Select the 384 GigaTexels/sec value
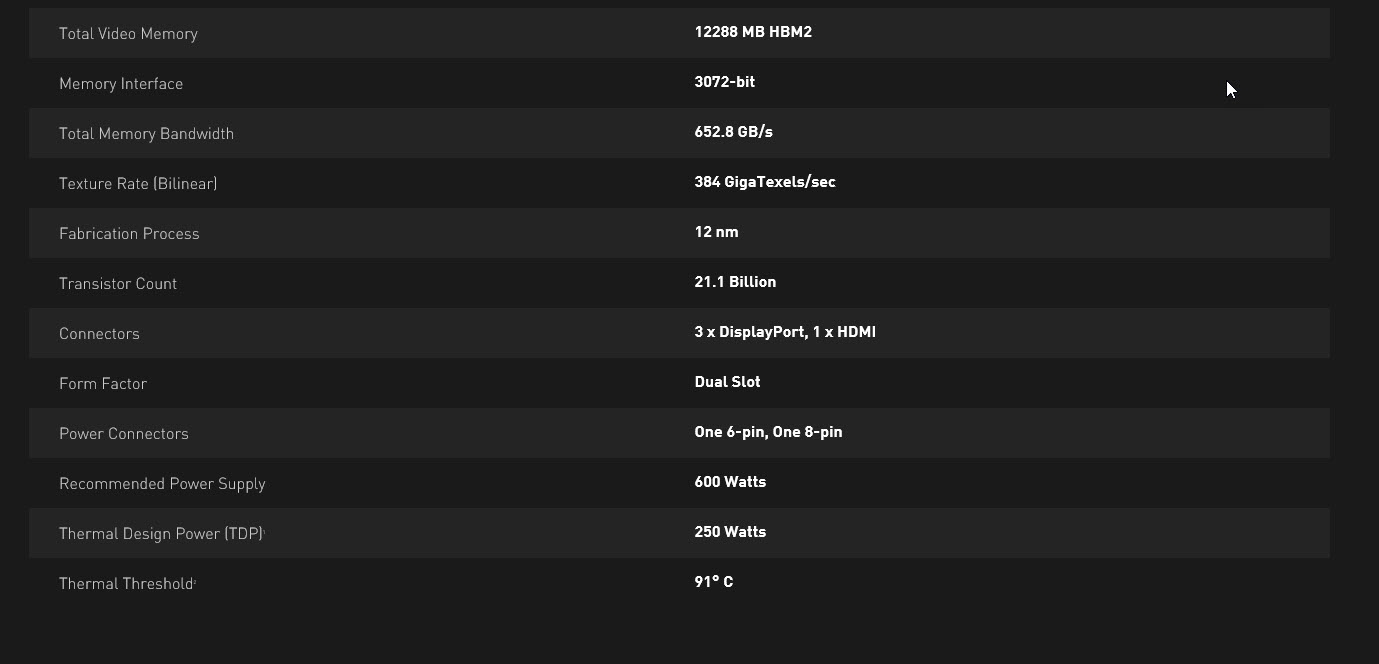 [x=764, y=182]
